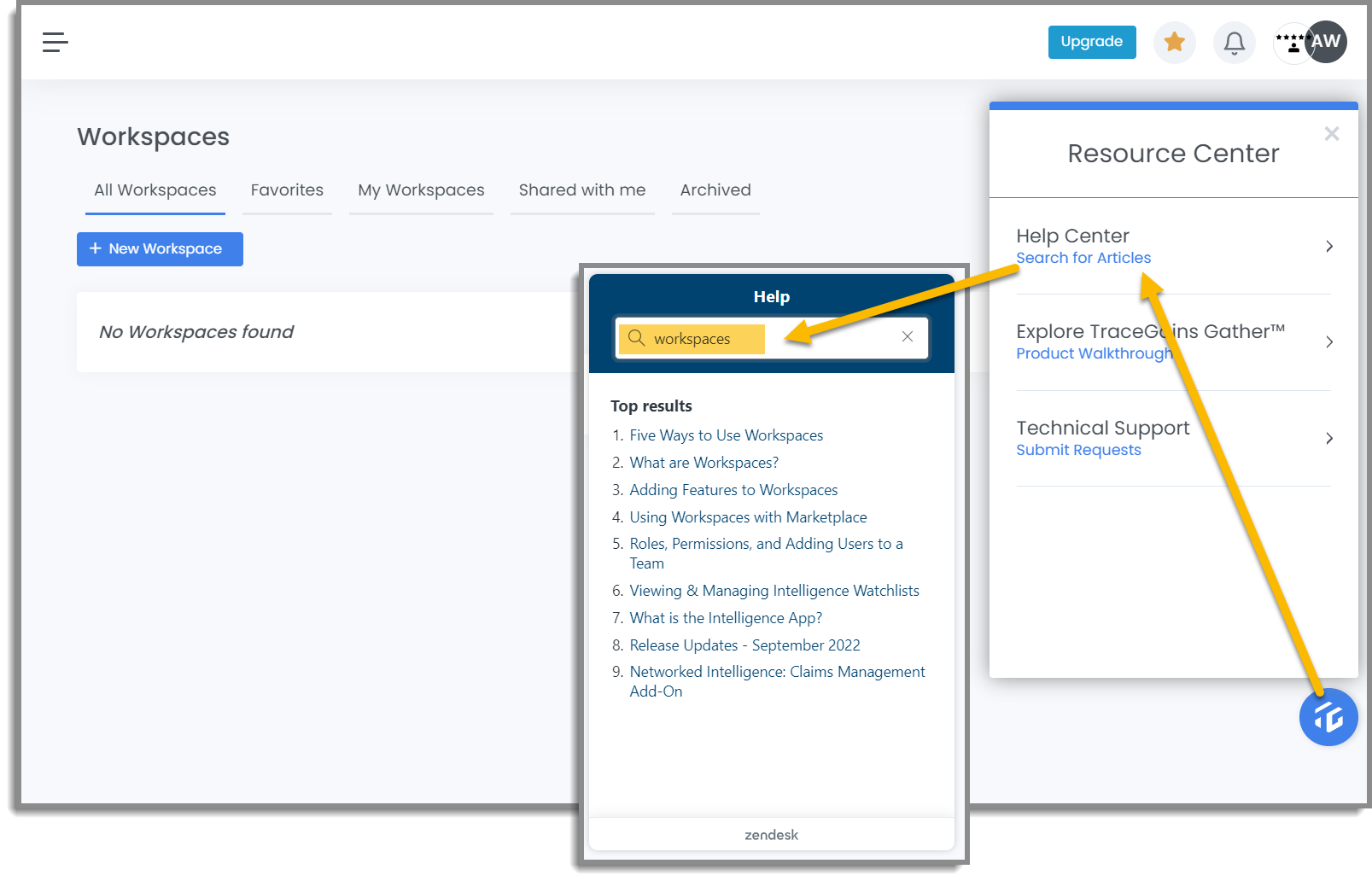
Task: Click the Submit Requests link
Action: click(x=1078, y=450)
